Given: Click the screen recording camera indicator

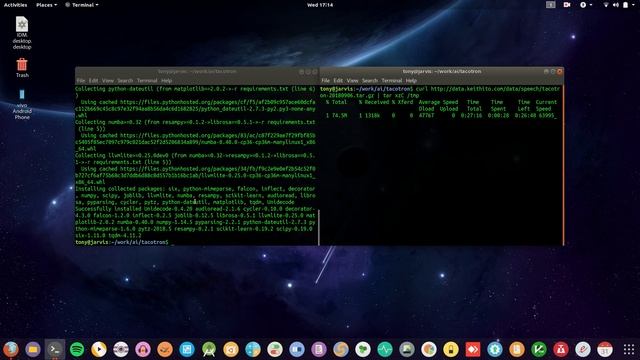Looking at the screenshot, I should coord(567,5).
